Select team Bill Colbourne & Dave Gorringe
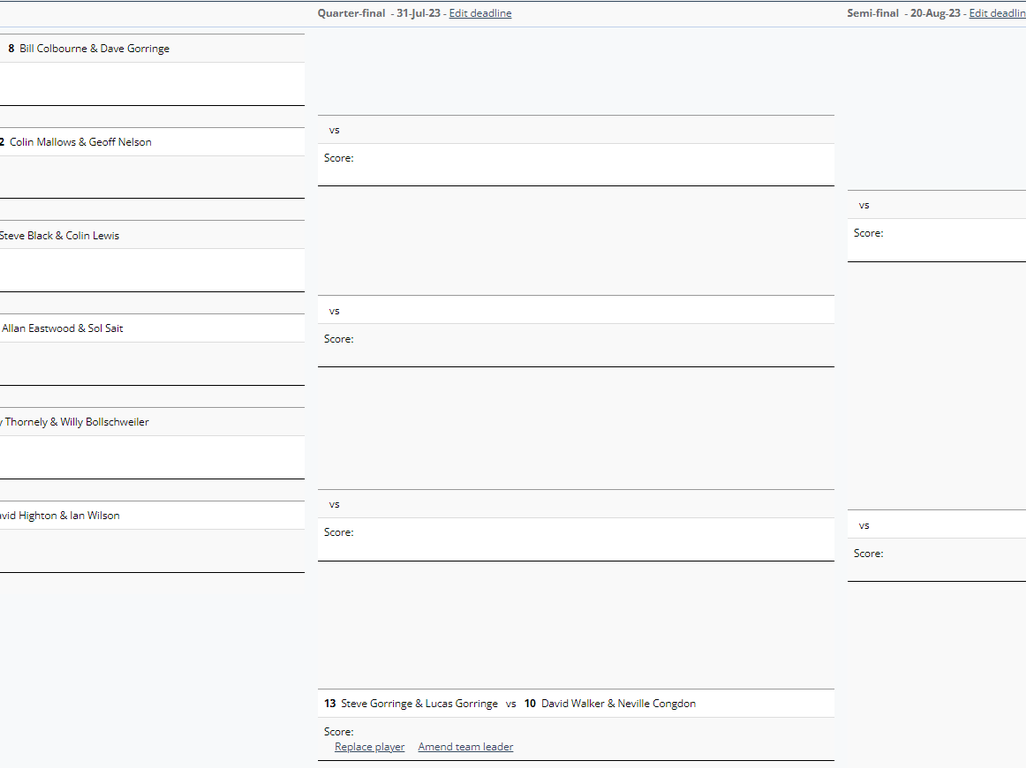Image resolution: width=1026 pixels, height=768 pixels. [x=94, y=49]
